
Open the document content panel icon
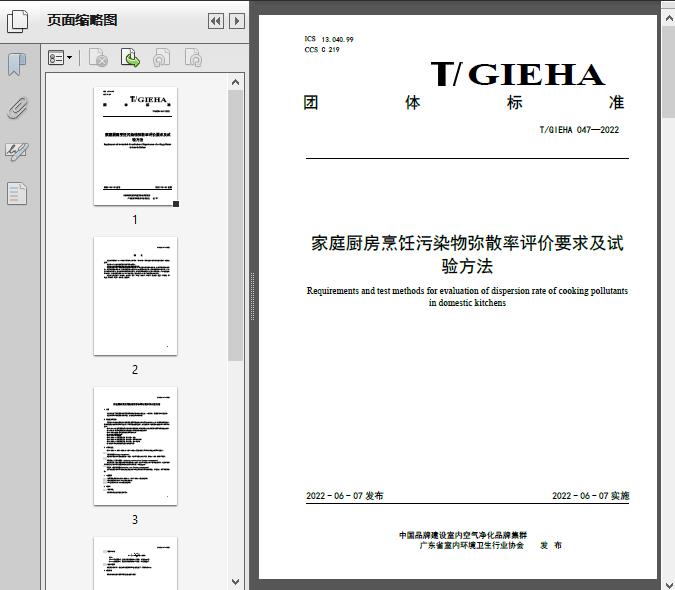click(17, 193)
